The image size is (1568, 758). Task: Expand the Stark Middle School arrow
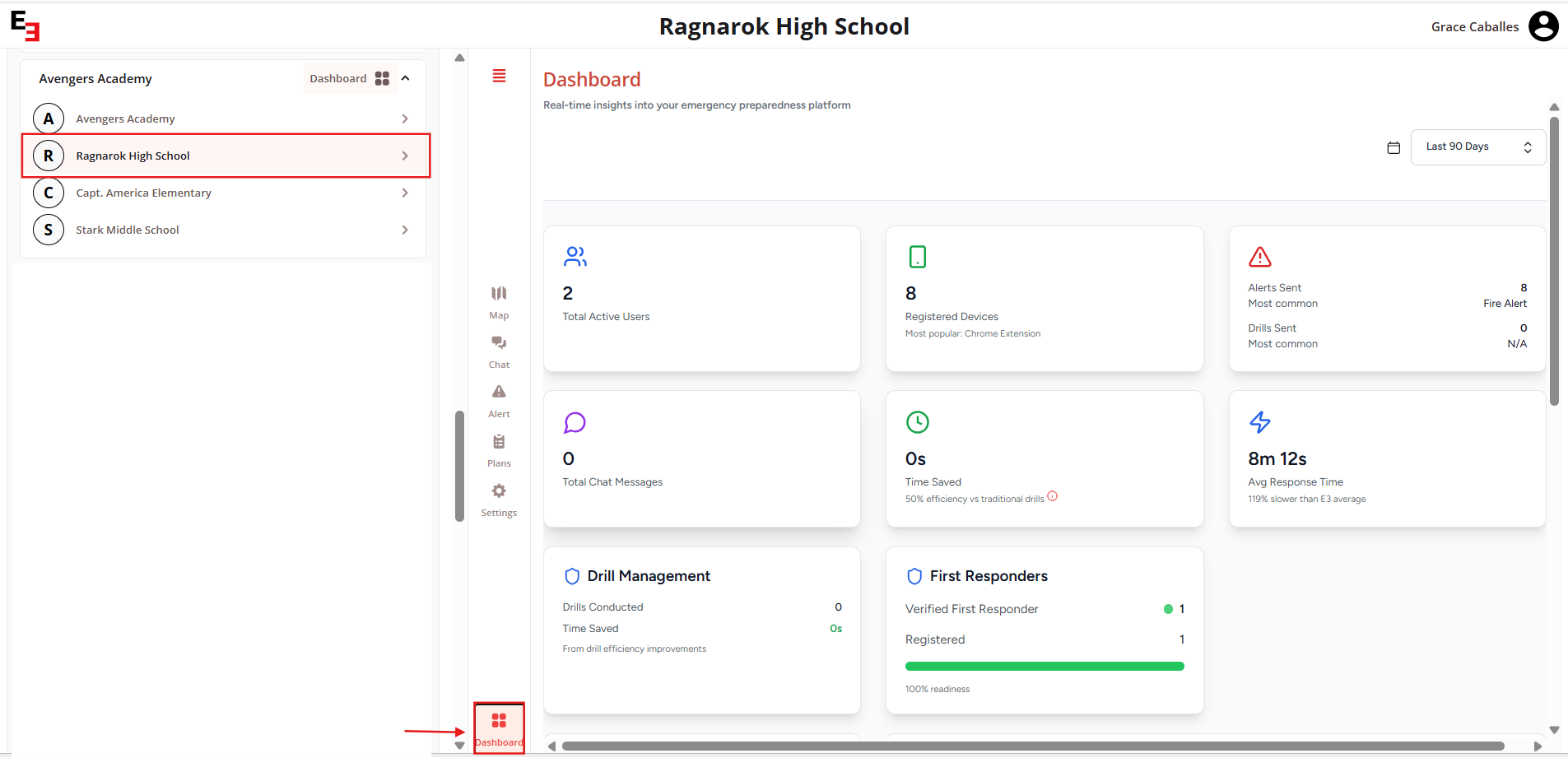[x=405, y=230]
